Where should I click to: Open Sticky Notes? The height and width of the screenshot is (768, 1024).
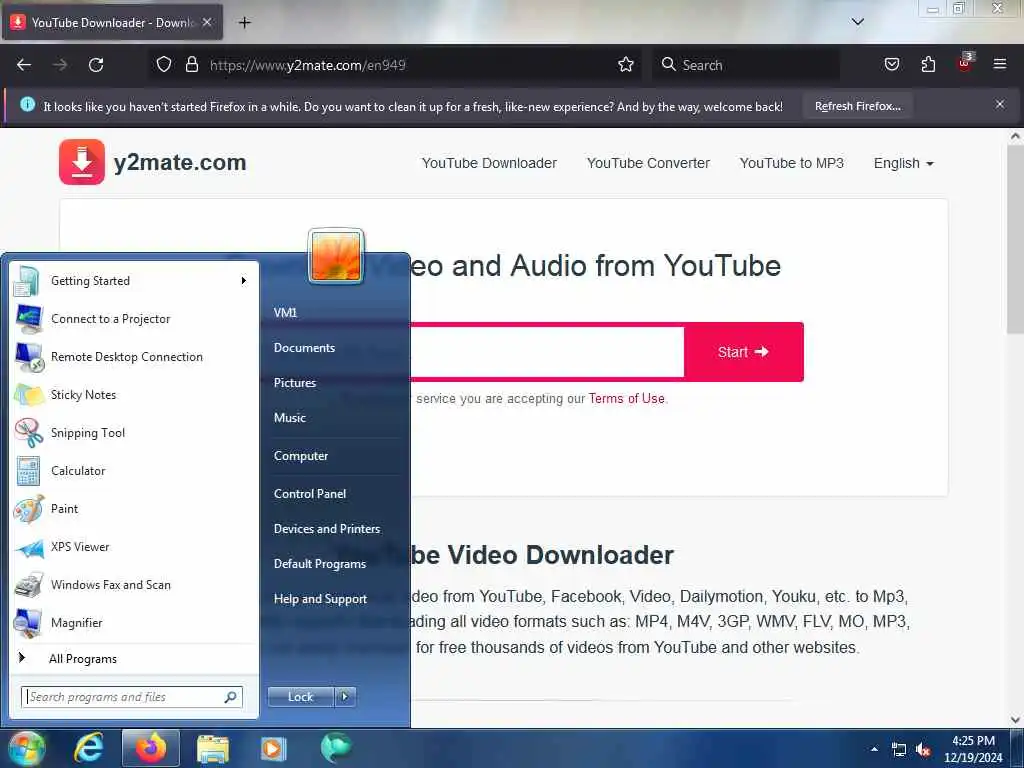(x=133, y=394)
